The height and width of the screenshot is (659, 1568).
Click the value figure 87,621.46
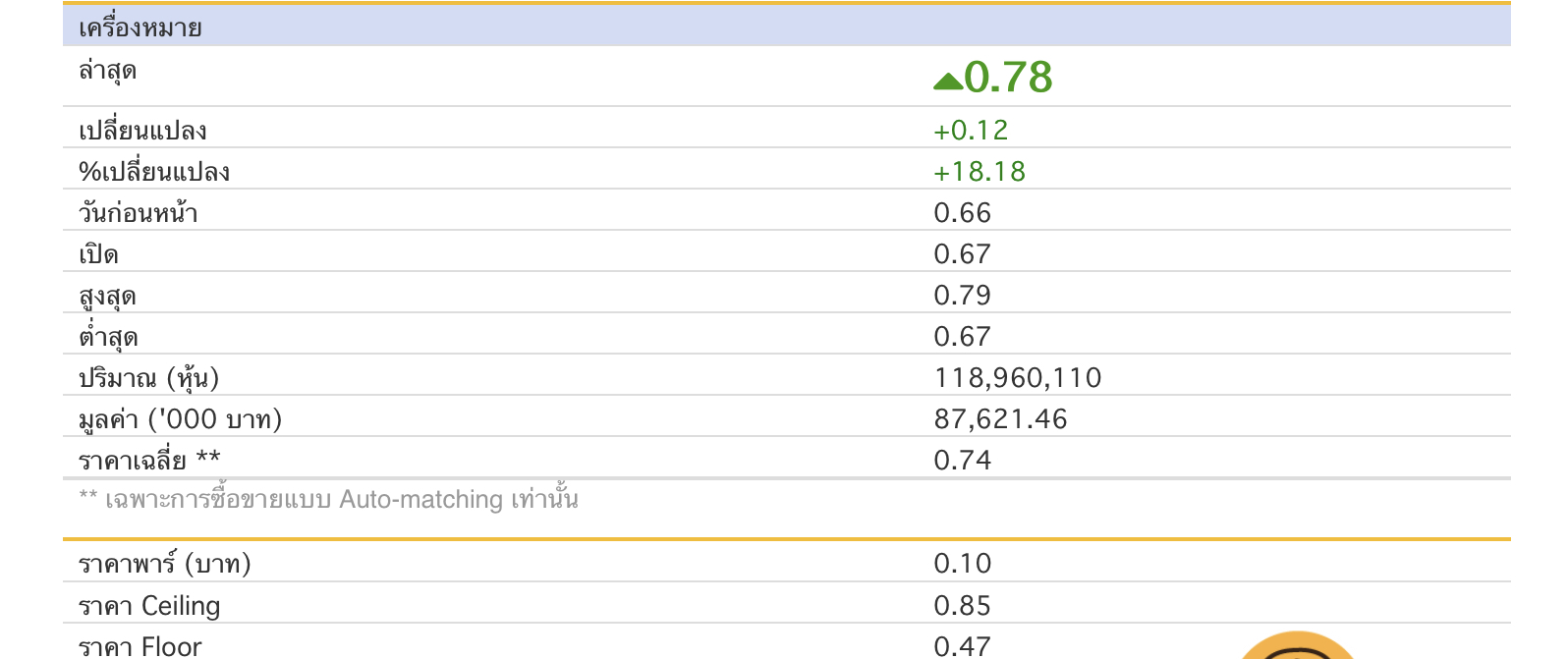(1000, 419)
